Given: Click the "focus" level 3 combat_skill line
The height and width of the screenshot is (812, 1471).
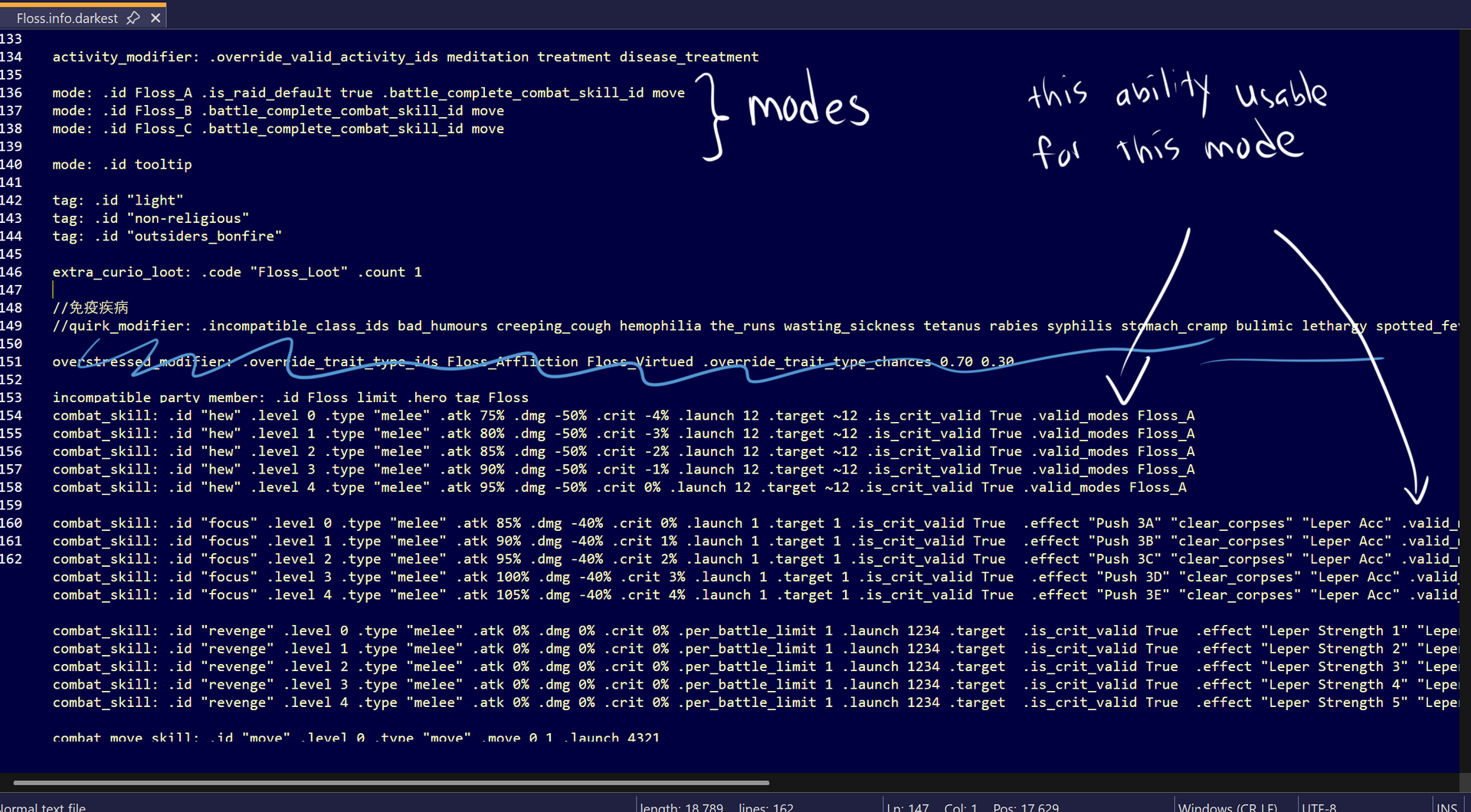Looking at the screenshot, I should pos(755,577).
